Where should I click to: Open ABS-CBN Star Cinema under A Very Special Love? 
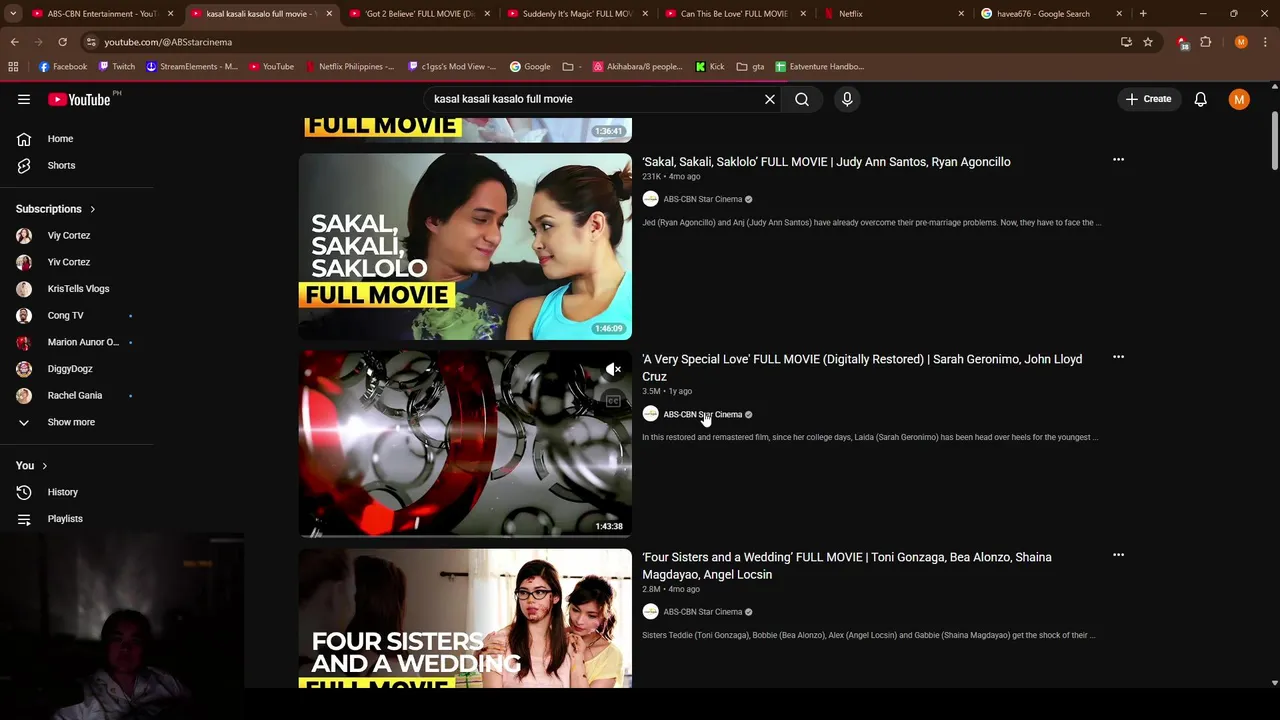pyautogui.click(x=702, y=414)
